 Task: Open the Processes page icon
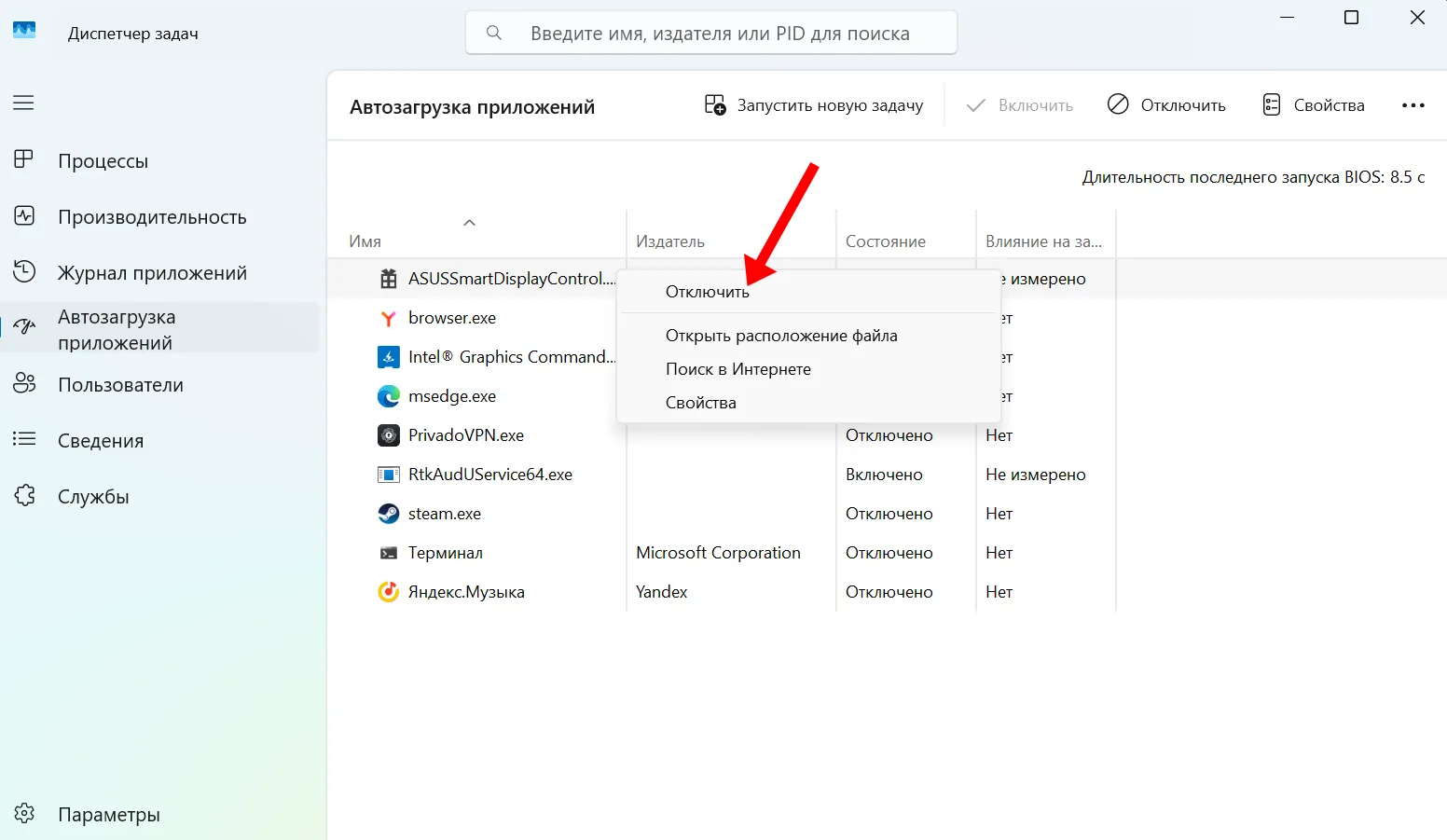click(24, 160)
